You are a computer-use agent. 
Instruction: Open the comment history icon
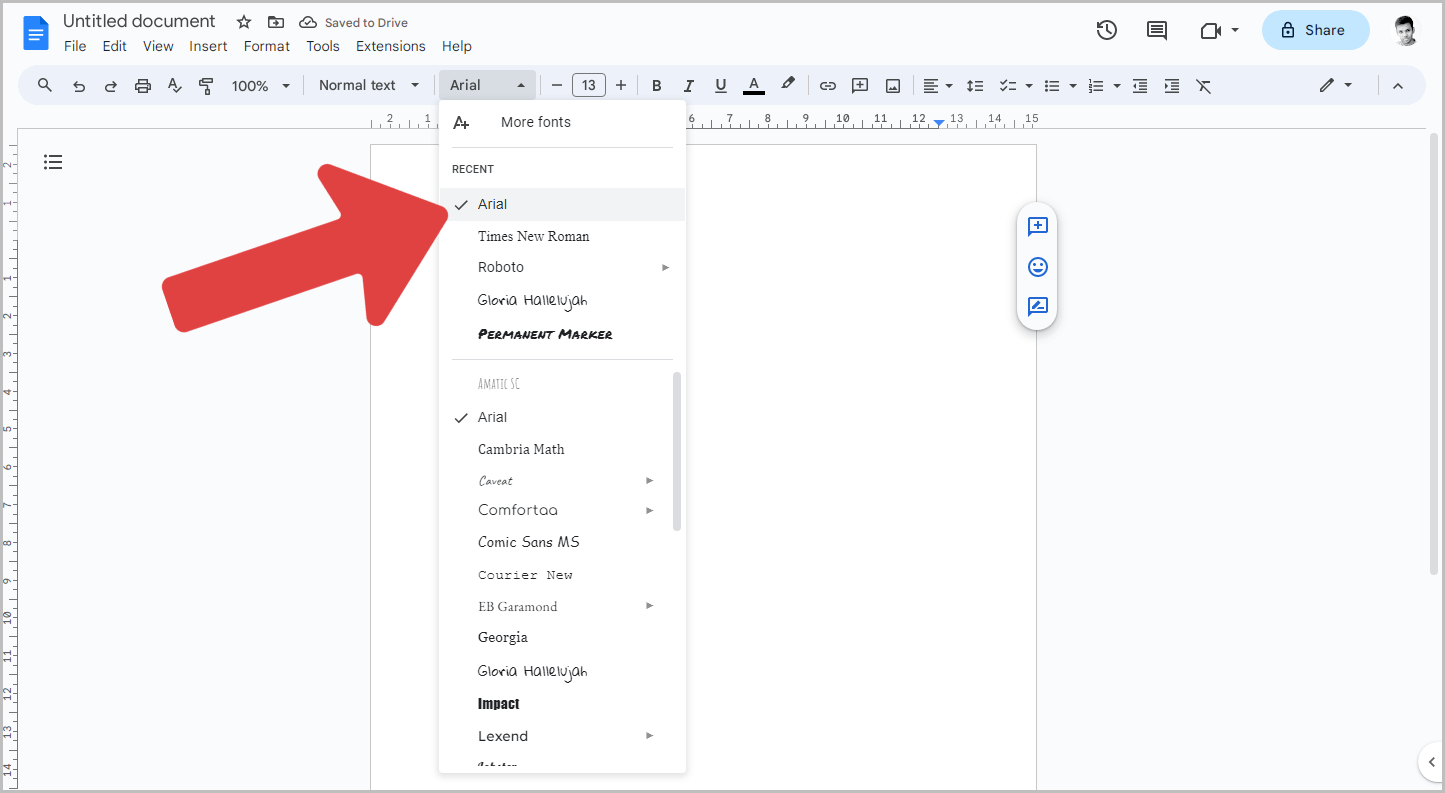[1157, 30]
